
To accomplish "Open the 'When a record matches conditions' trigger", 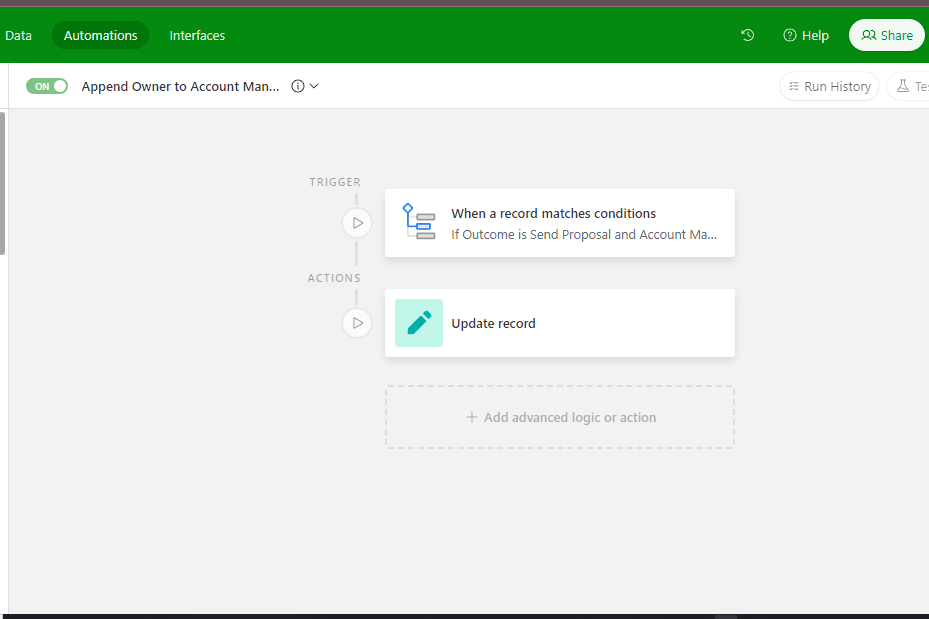I will click(553, 213).
